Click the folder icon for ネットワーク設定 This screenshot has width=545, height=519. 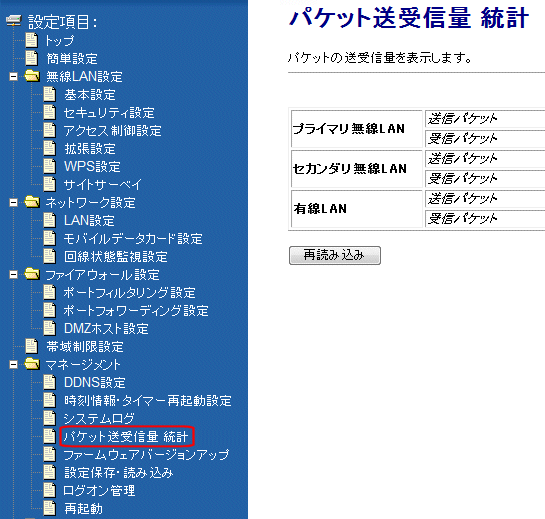pyautogui.click(x=32, y=202)
